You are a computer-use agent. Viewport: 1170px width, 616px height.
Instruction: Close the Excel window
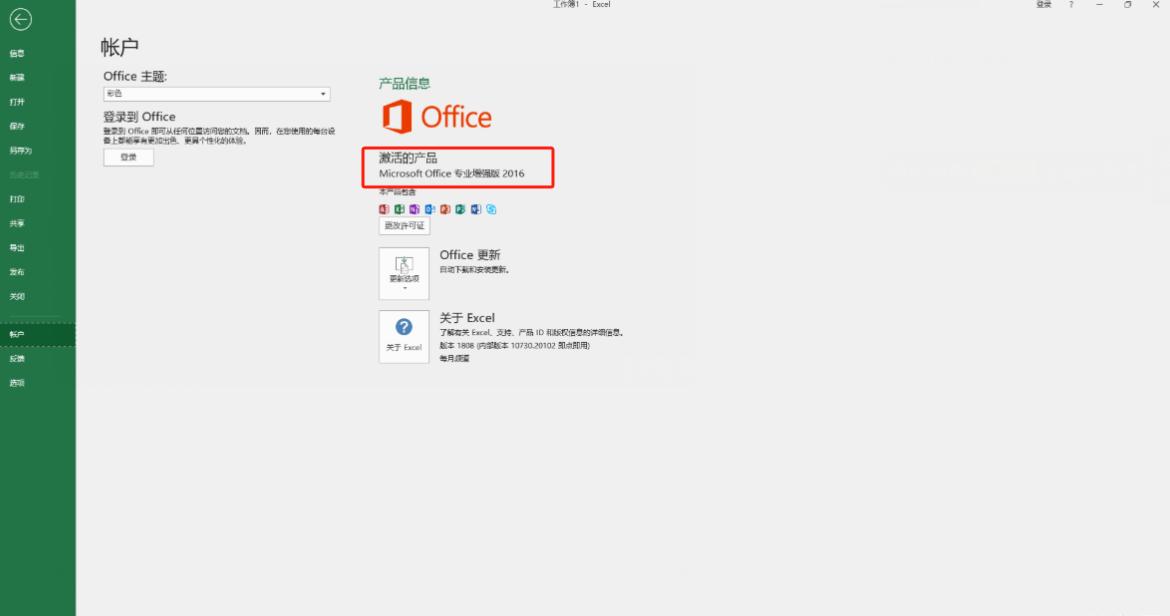click(1156, 4)
